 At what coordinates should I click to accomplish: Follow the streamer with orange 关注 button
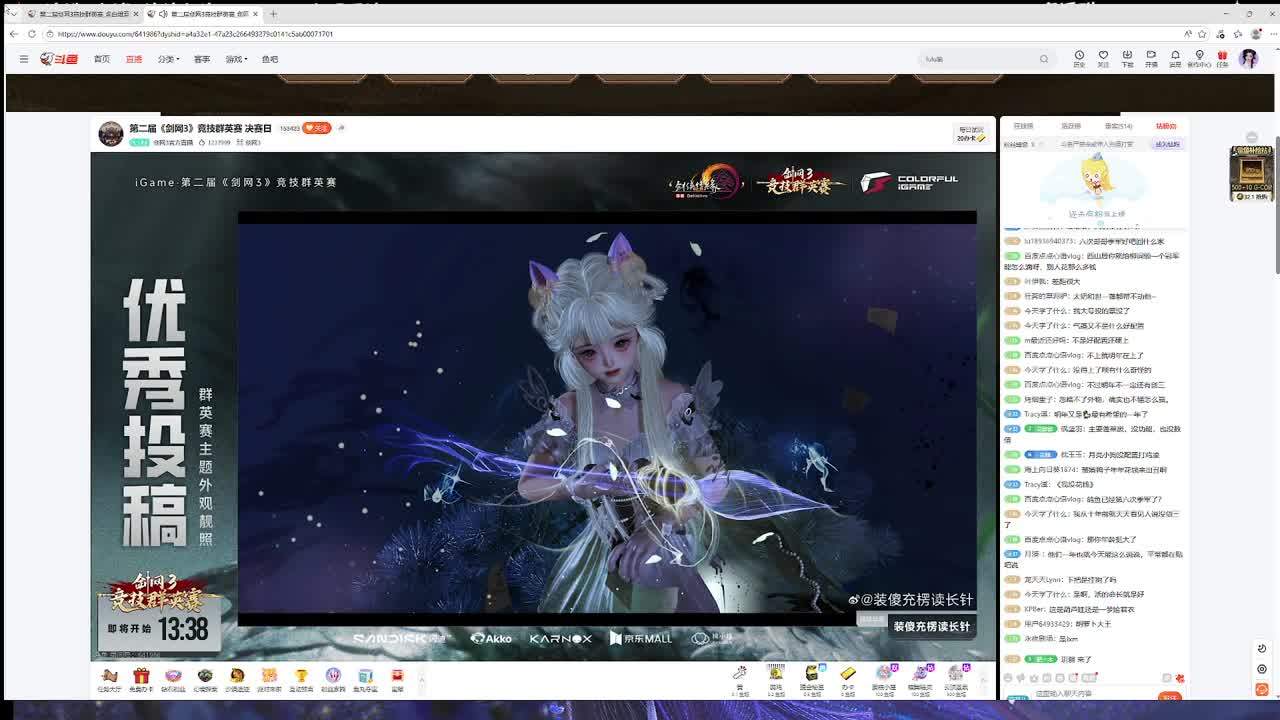click(317, 128)
